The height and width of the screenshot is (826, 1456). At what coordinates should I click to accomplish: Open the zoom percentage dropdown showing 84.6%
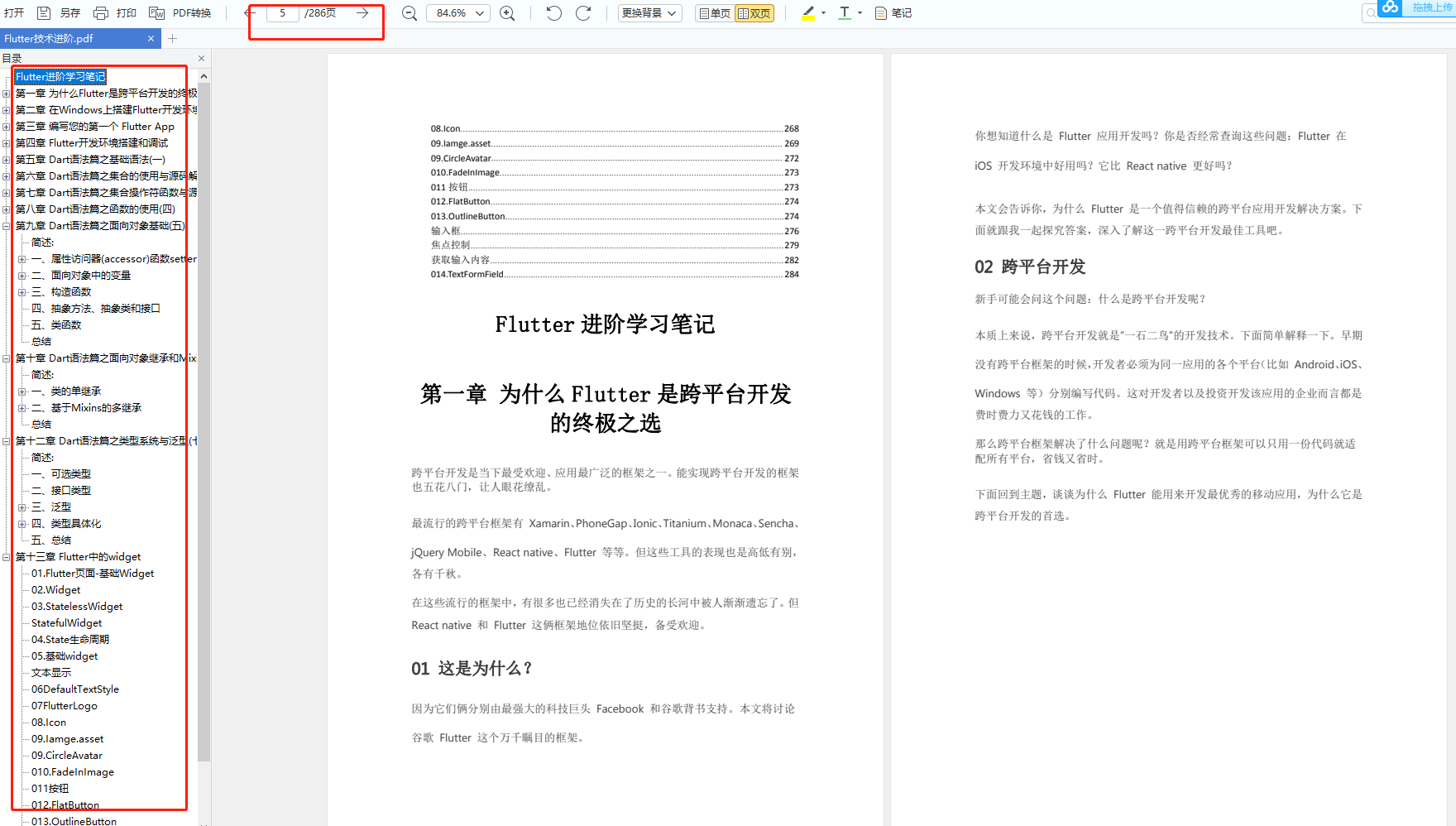pos(457,12)
